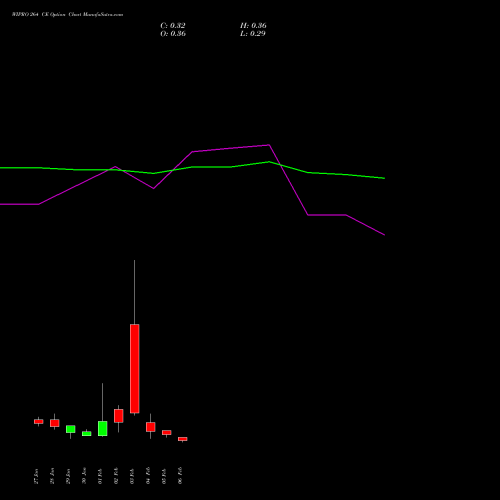
Task: Click the low value 'L: 0.29'
Action: (x=253, y=34)
